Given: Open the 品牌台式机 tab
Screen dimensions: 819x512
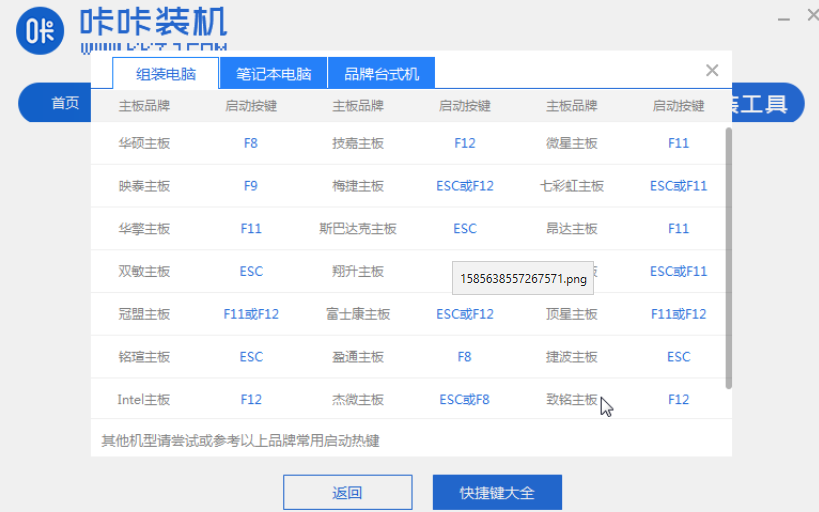Looking at the screenshot, I should coord(381,74).
